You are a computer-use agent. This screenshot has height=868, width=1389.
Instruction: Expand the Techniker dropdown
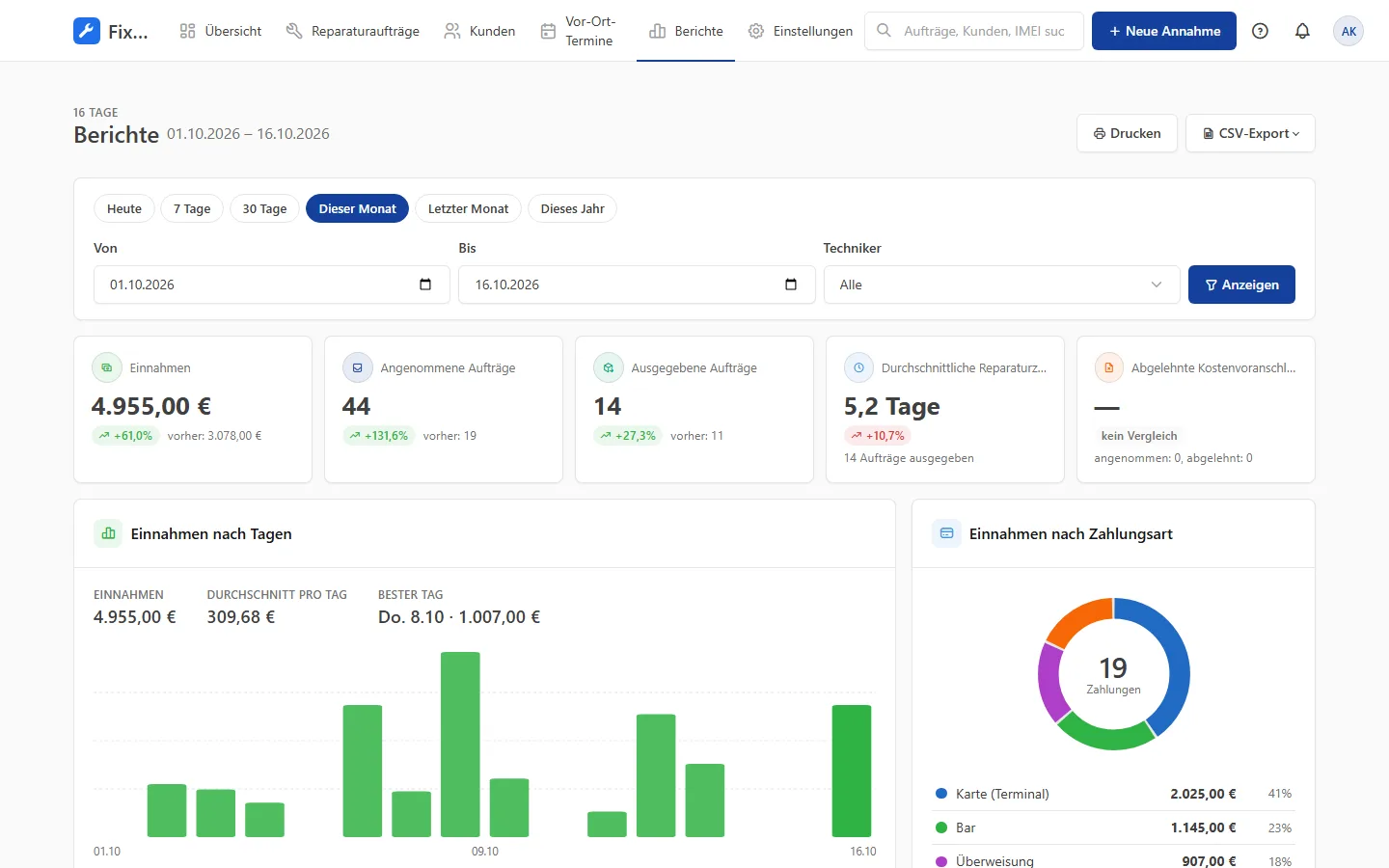1001,285
